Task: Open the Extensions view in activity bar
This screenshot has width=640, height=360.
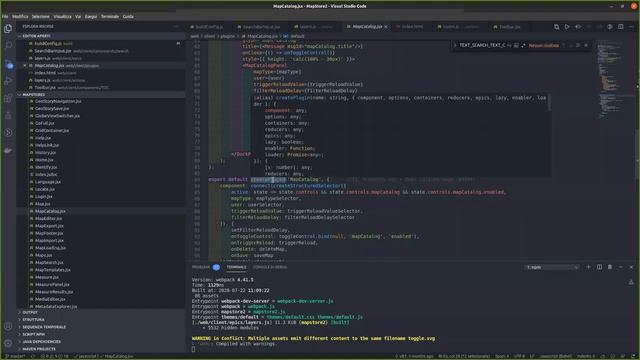Action: [8, 98]
